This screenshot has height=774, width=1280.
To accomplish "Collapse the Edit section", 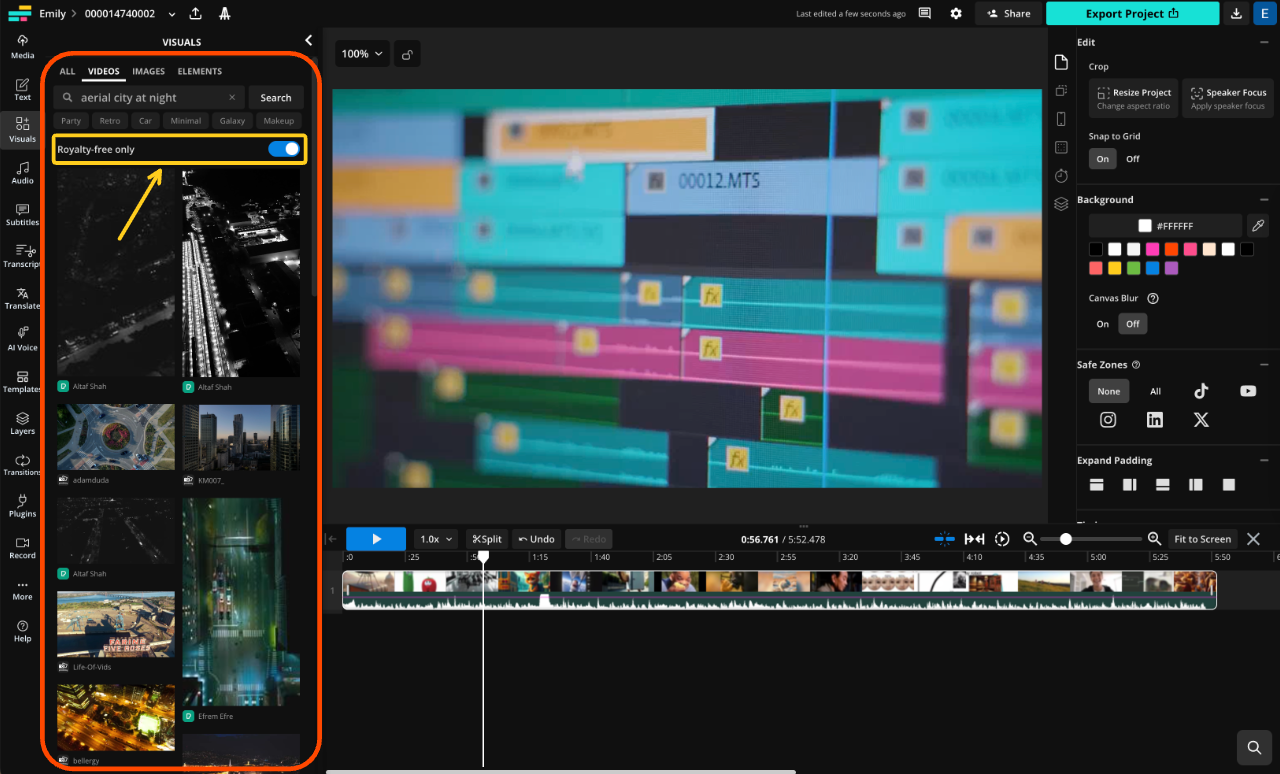I will point(1264,42).
